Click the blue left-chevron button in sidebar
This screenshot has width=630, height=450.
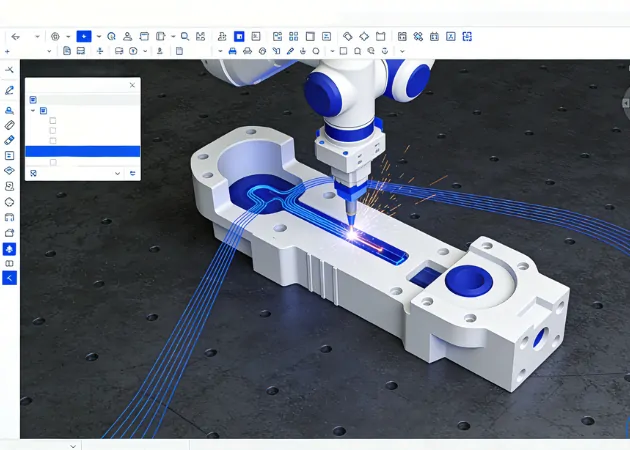click(9, 278)
